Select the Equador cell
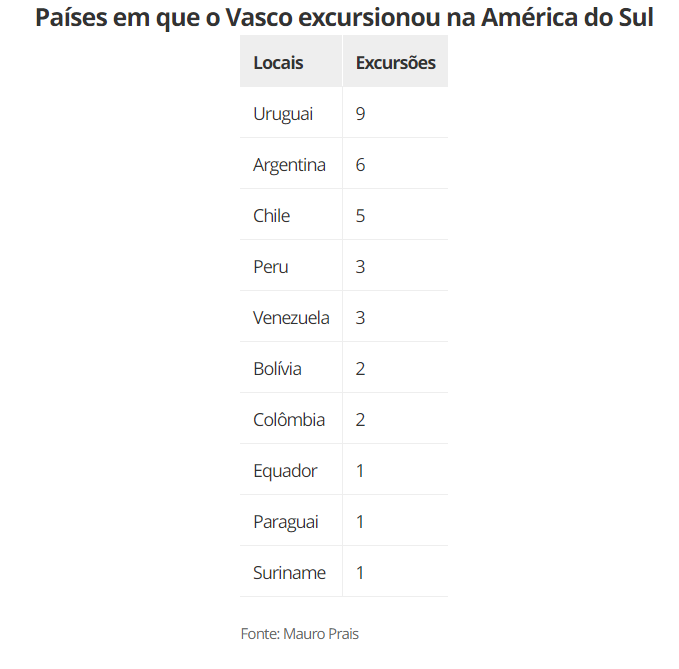This screenshot has height=669, width=679. pyautogui.click(x=285, y=471)
